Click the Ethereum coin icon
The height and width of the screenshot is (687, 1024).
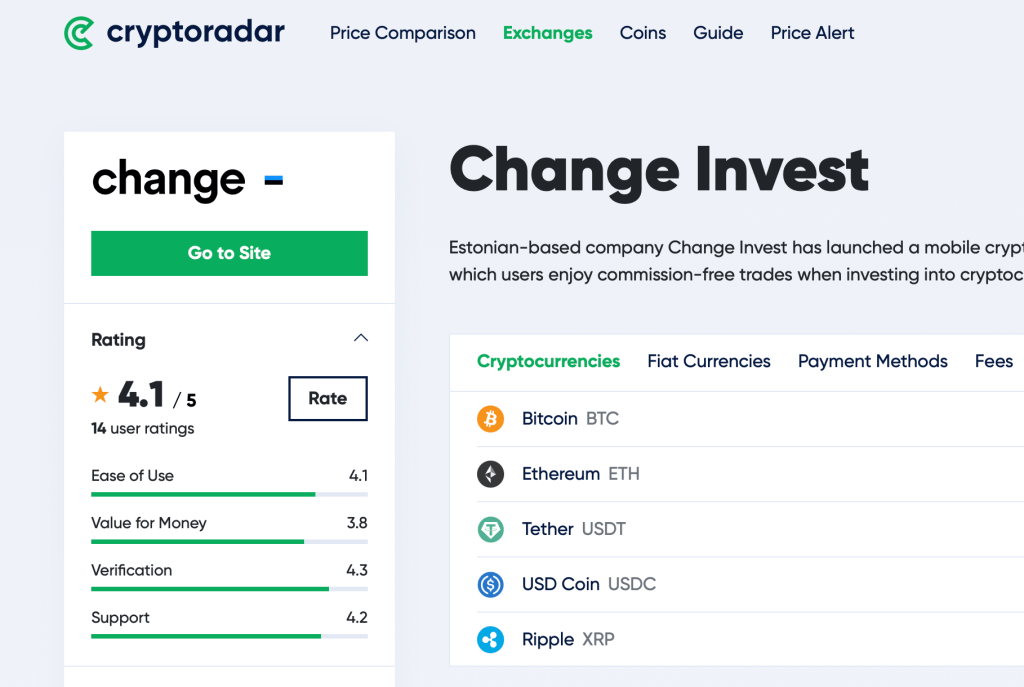(x=490, y=474)
